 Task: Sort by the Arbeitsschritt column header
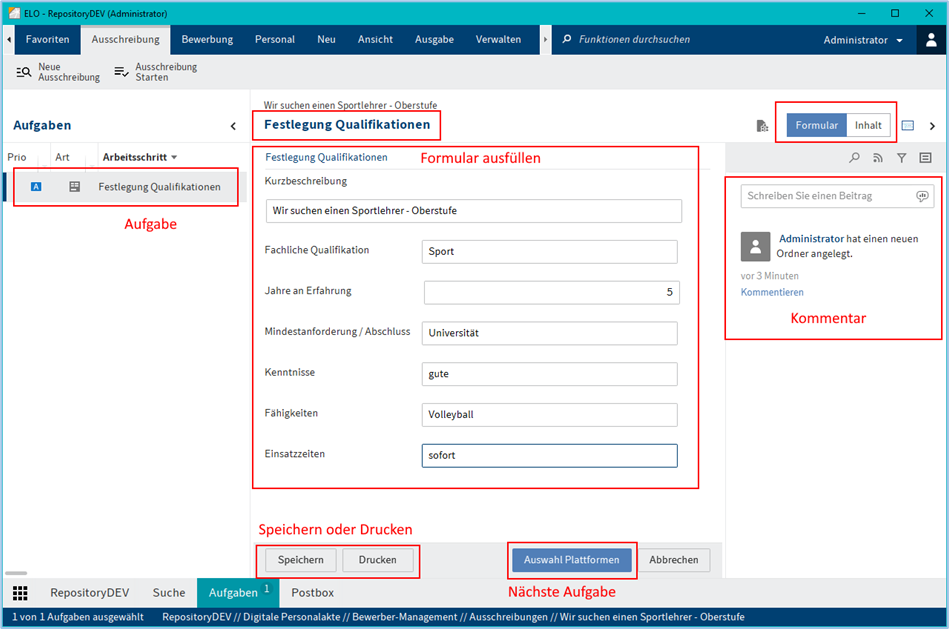pos(139,157)
